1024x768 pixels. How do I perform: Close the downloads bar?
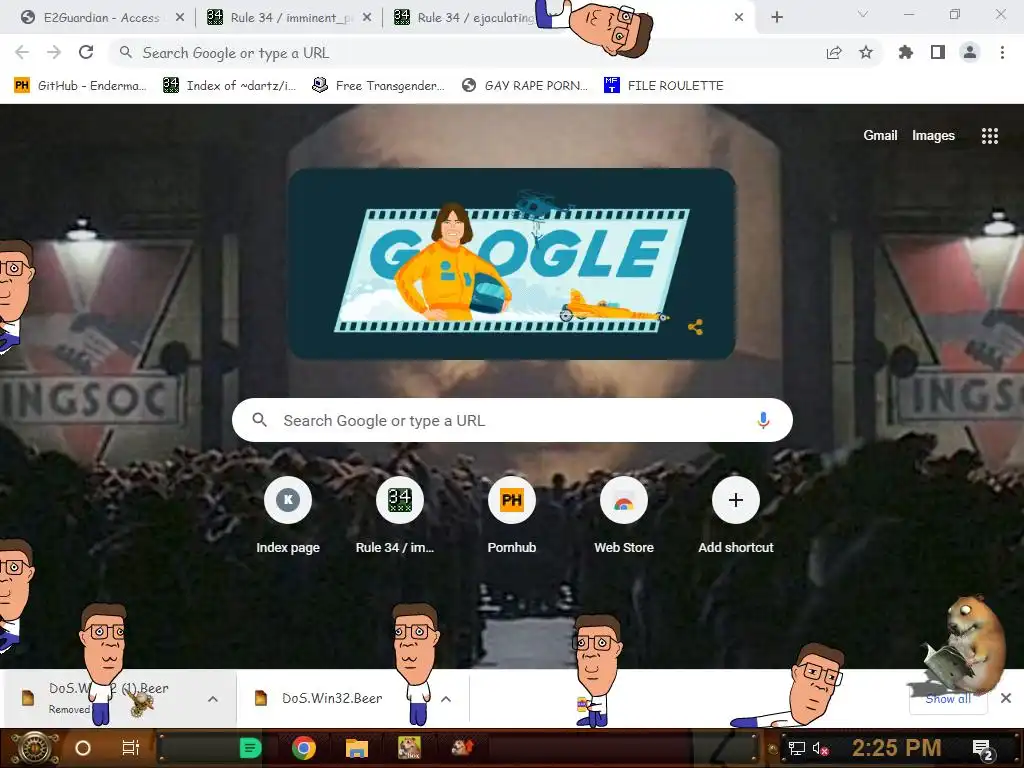pyautogui.click(x=1006, y=699)
